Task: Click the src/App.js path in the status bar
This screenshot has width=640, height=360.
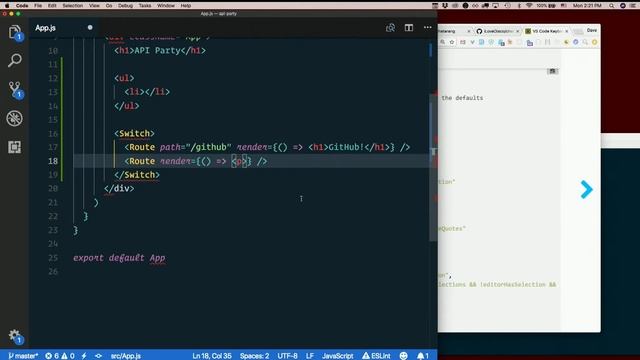Action: [126, 356]
